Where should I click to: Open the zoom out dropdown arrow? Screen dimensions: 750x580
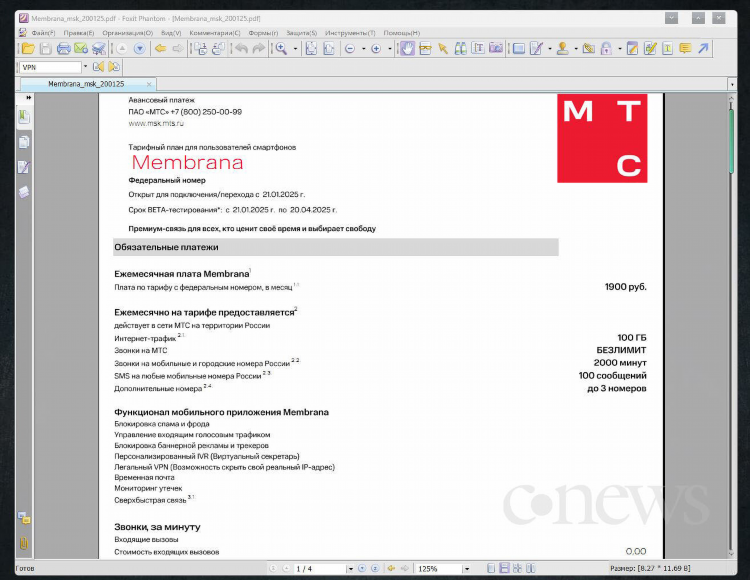(364, 49)
